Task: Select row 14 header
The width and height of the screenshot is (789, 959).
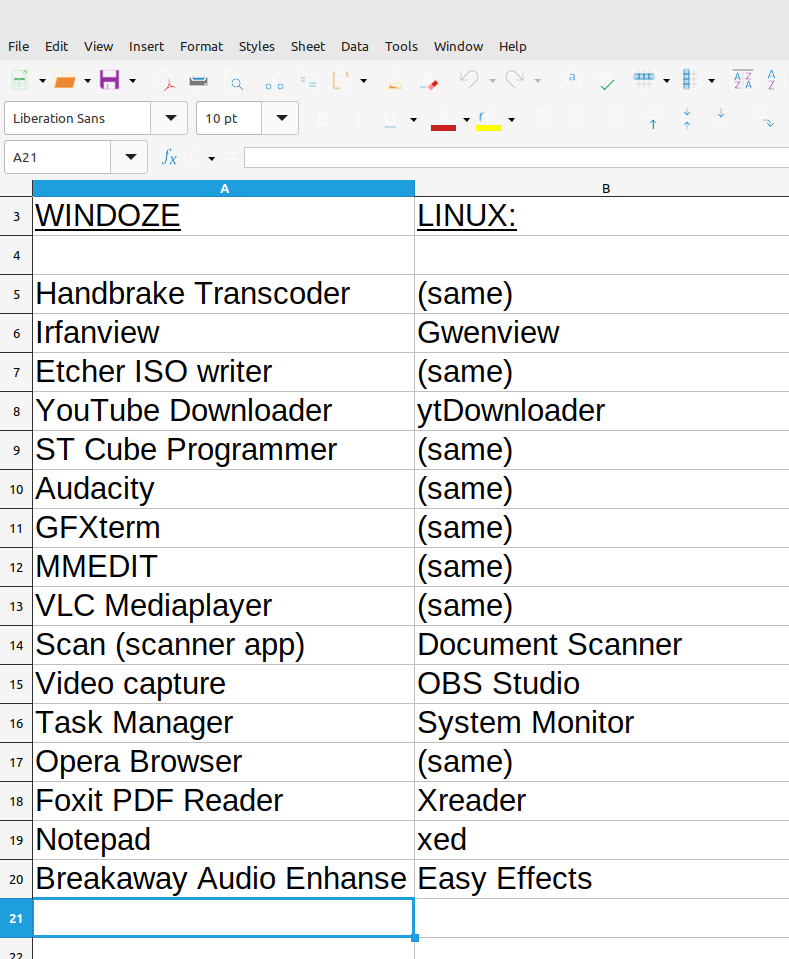Action: (x=16, y=645)
